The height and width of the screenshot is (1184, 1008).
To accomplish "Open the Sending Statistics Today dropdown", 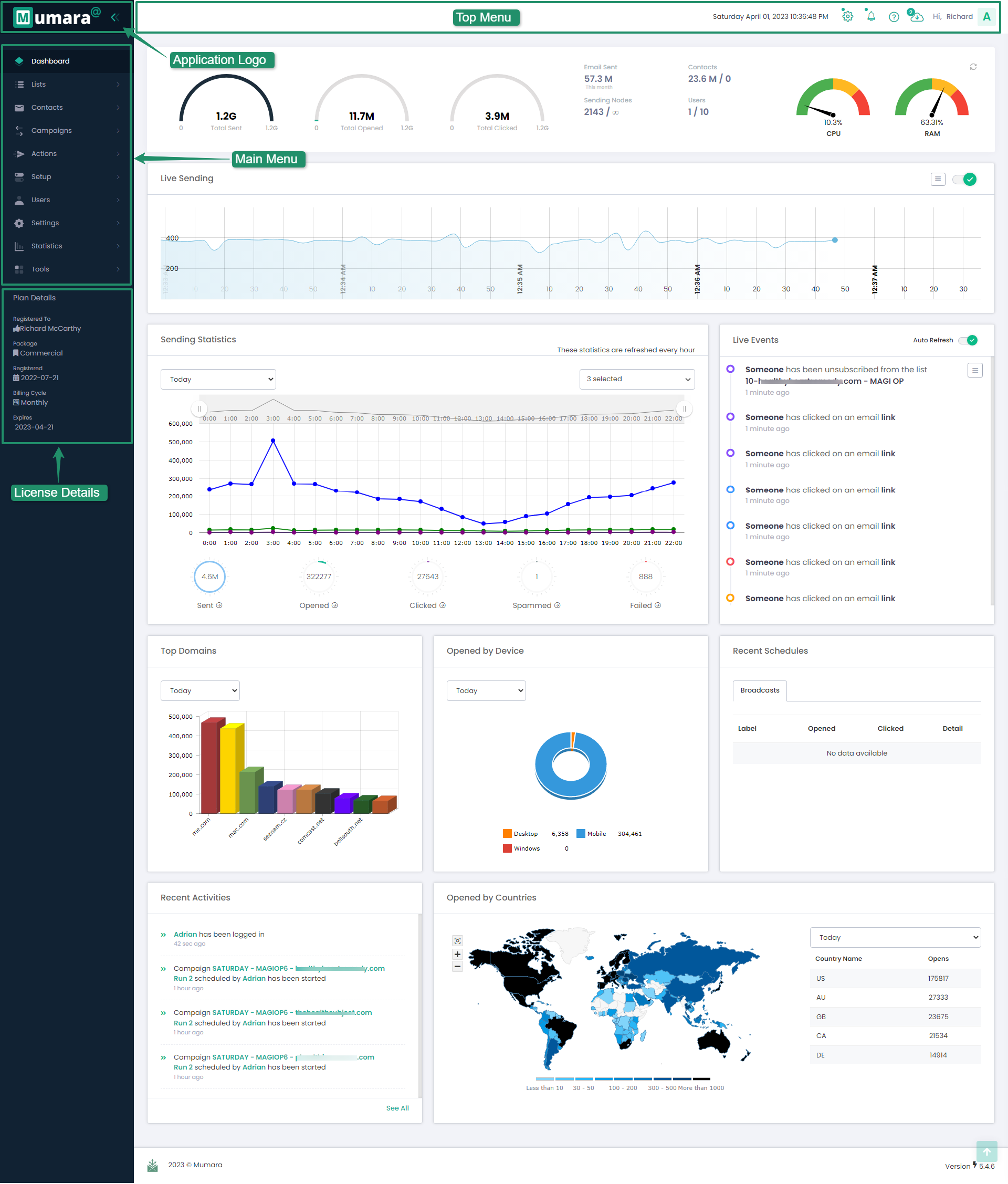I will click(218, 380).
